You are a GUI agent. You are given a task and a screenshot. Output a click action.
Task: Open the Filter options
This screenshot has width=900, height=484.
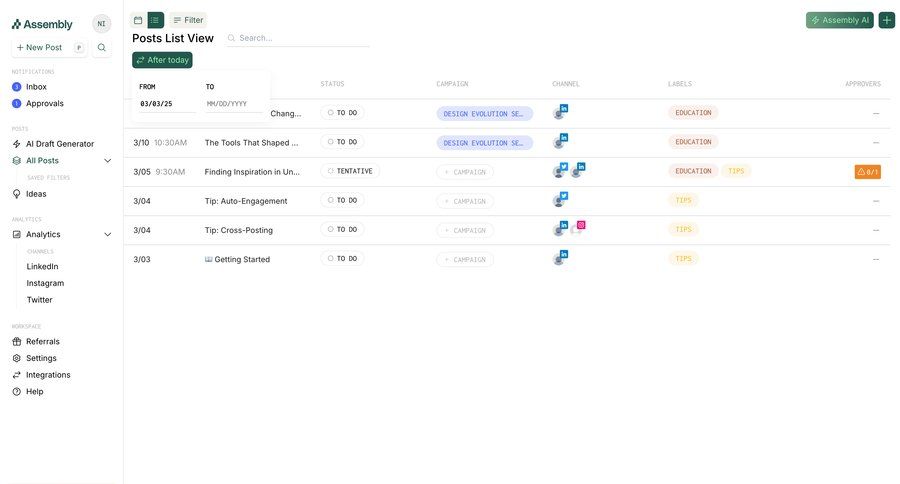pyautogui.click(x=188, y=20)
